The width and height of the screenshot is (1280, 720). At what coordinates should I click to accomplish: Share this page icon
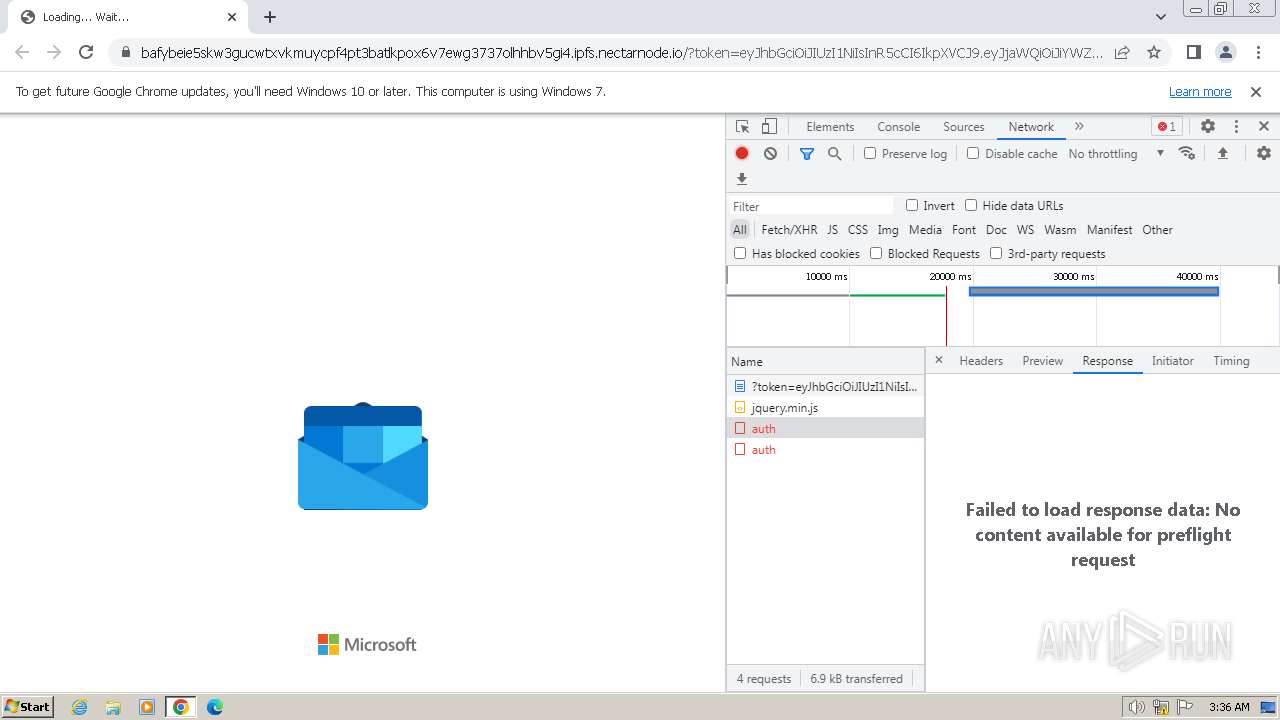click(1122, 52)
